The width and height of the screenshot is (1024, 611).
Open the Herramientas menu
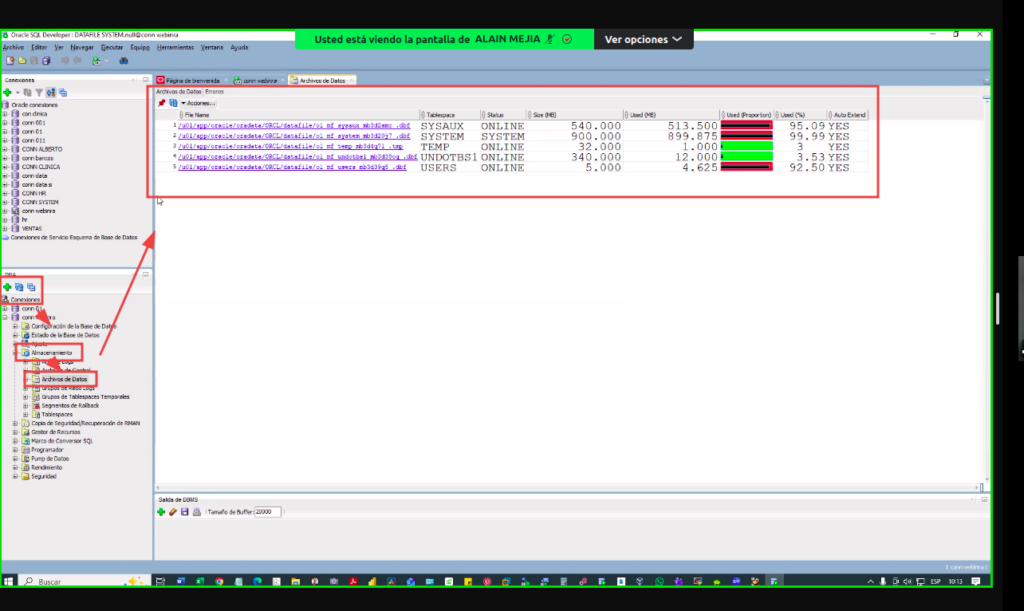(175, 47)
